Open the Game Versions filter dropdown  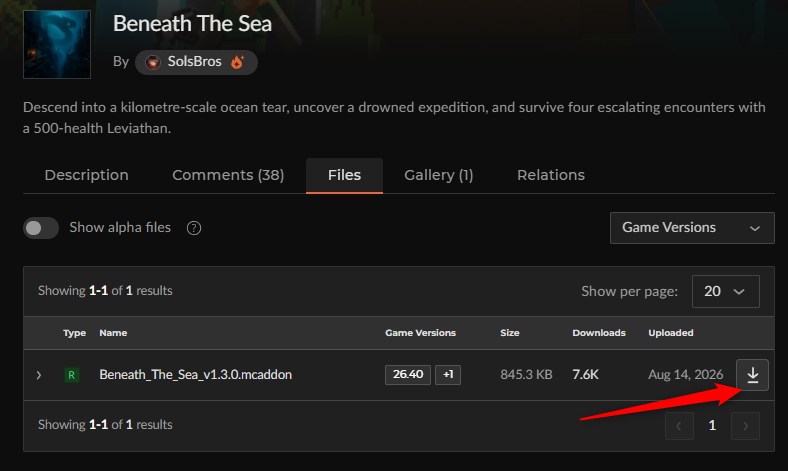(692, 228)
